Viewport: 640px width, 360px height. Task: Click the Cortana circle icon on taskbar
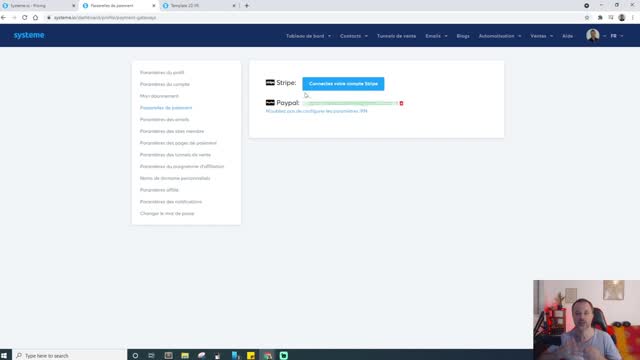click(x=135, y=356)
